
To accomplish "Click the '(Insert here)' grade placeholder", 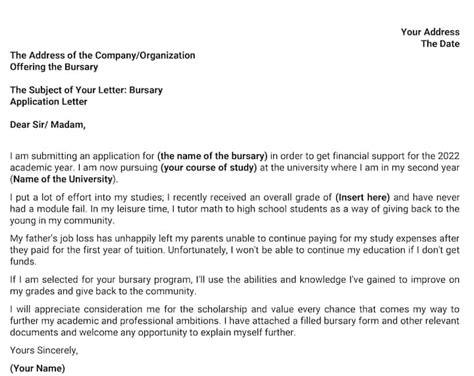I will 363,197.
